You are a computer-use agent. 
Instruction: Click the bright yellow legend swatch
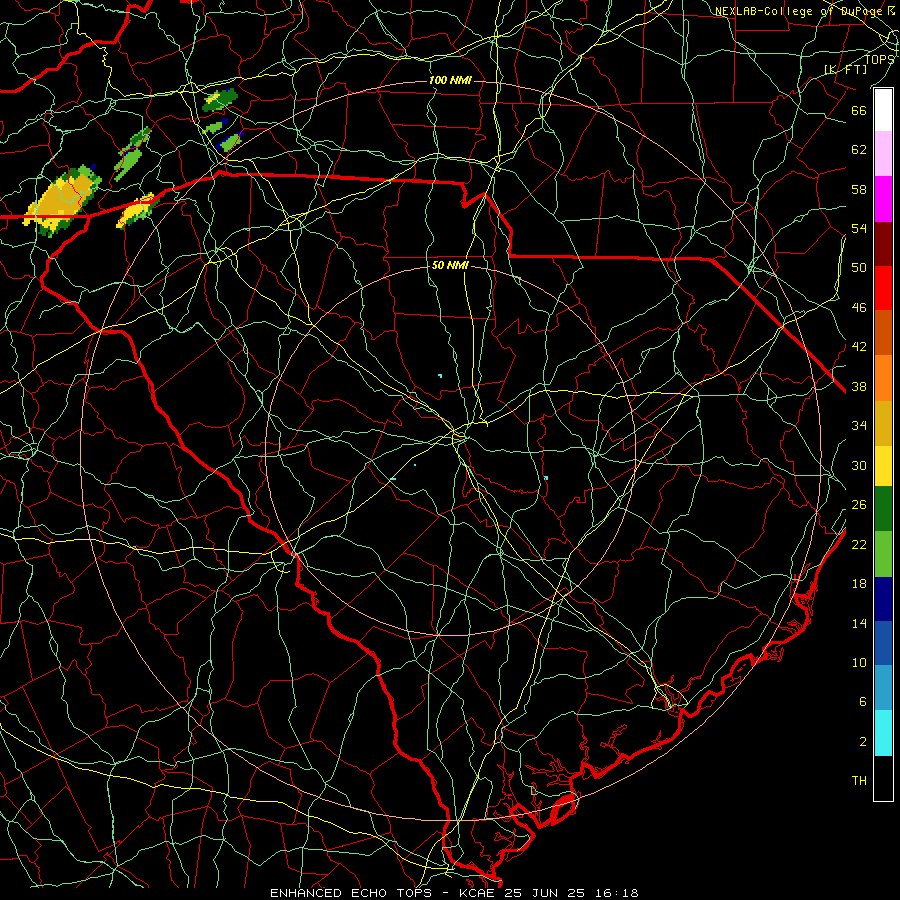coord(883,465)
